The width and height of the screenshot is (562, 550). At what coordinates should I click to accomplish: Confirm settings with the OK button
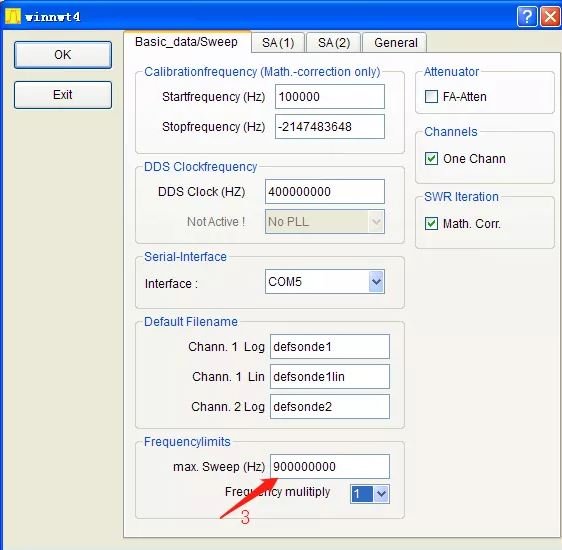click(63, 55)
